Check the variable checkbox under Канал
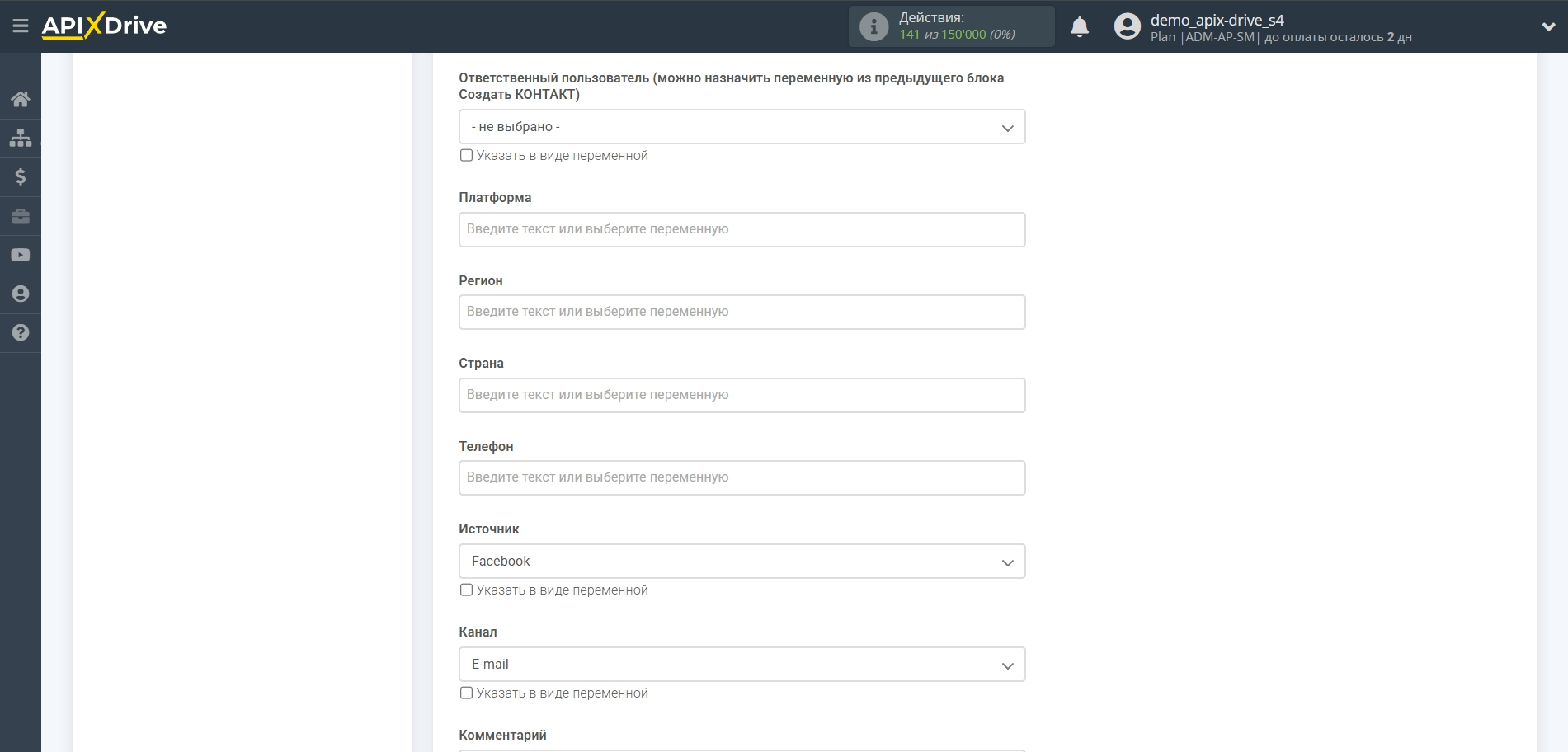The width and height of the screenshot is (1568, 752). [467, 693]
